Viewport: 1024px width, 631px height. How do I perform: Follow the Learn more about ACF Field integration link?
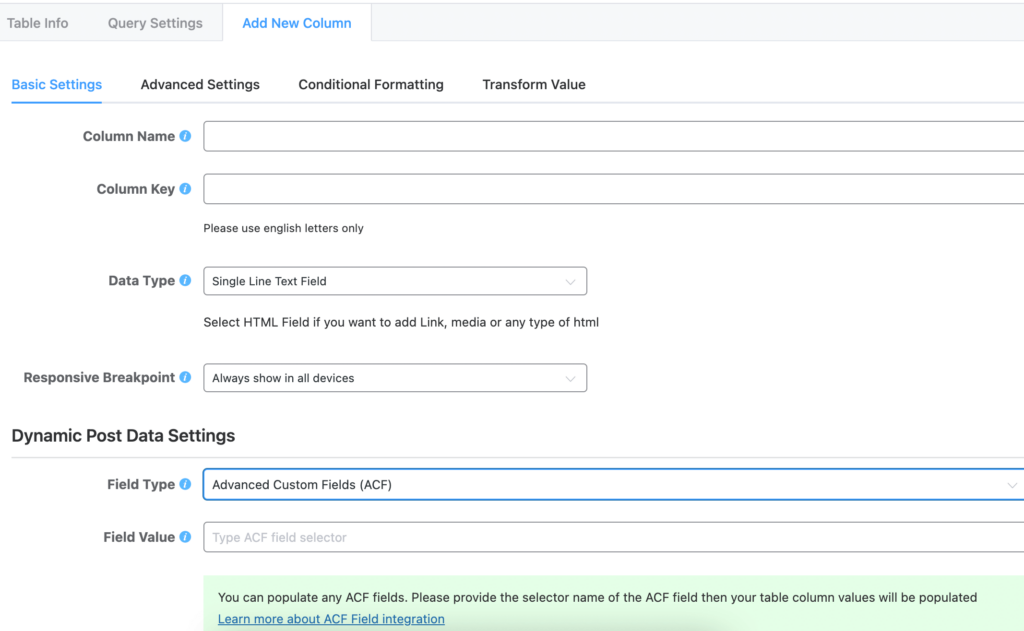(331, 619)
